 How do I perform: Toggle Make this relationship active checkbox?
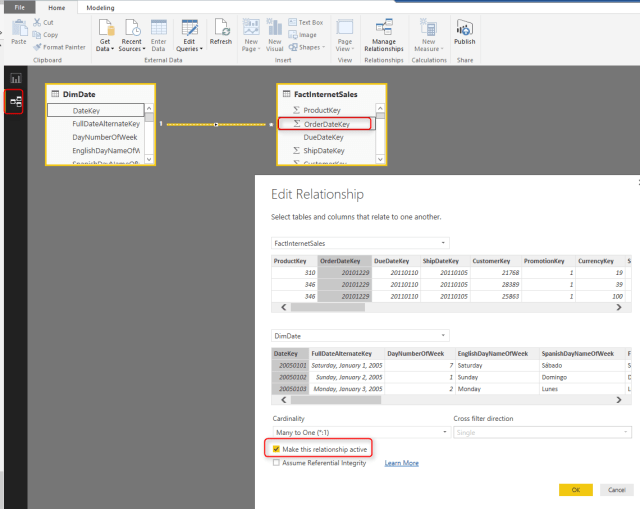276,449
